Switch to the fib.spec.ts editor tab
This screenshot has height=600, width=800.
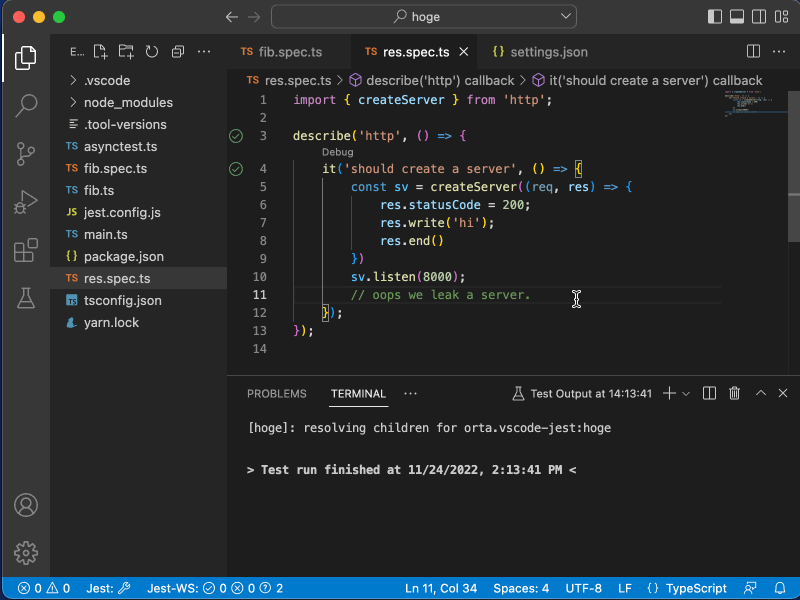(292, 51)
